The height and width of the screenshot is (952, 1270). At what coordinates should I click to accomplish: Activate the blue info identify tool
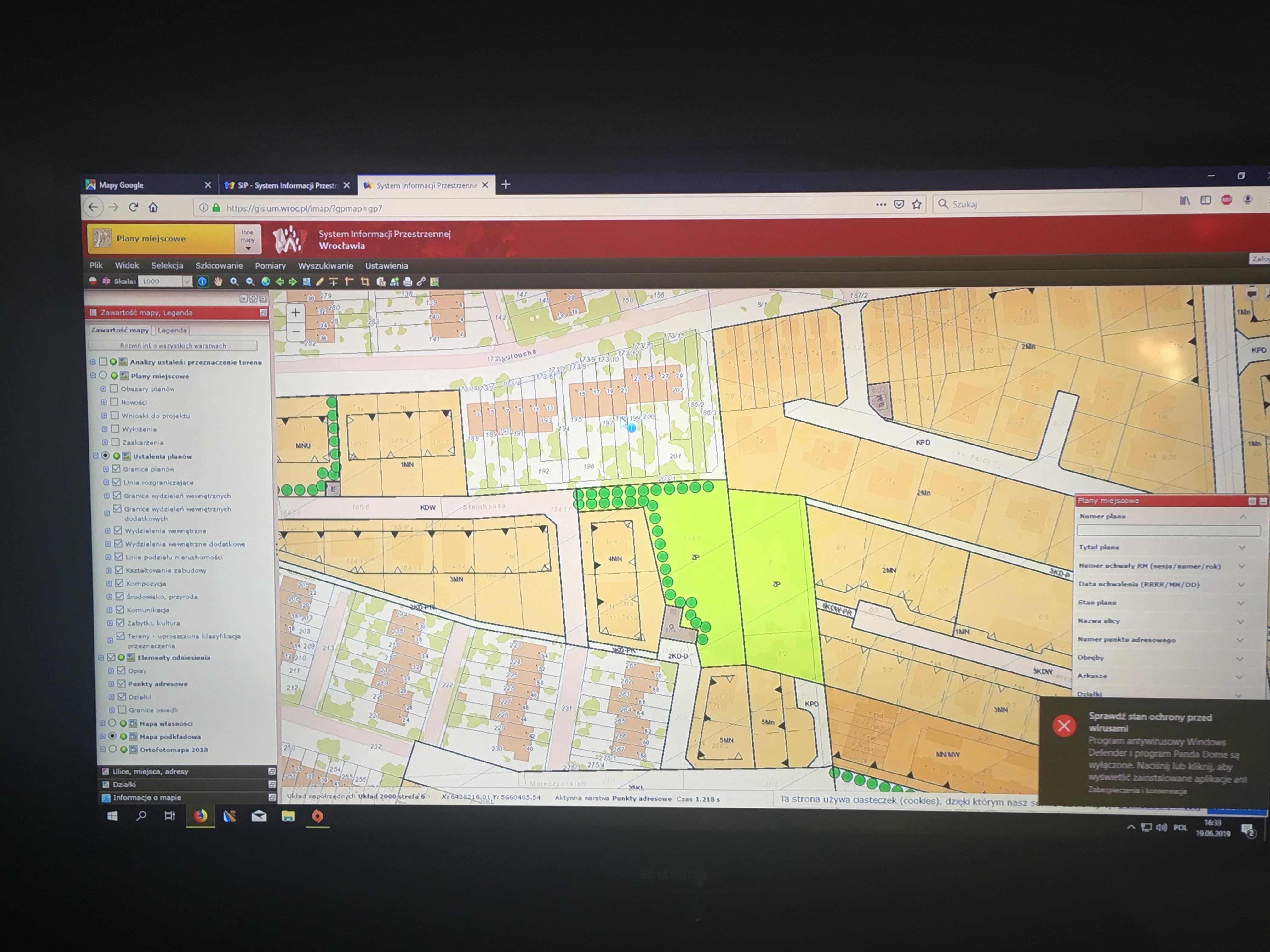pyautogui.click(x=202, y=281)
